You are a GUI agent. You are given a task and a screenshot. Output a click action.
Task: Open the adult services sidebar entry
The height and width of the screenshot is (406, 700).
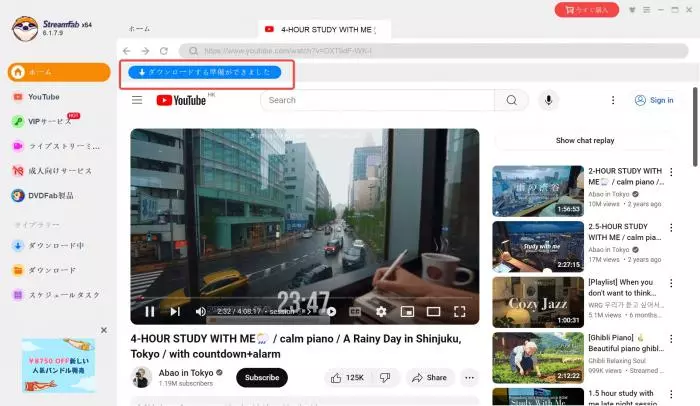pyautogui.click(x=52, y=171)
